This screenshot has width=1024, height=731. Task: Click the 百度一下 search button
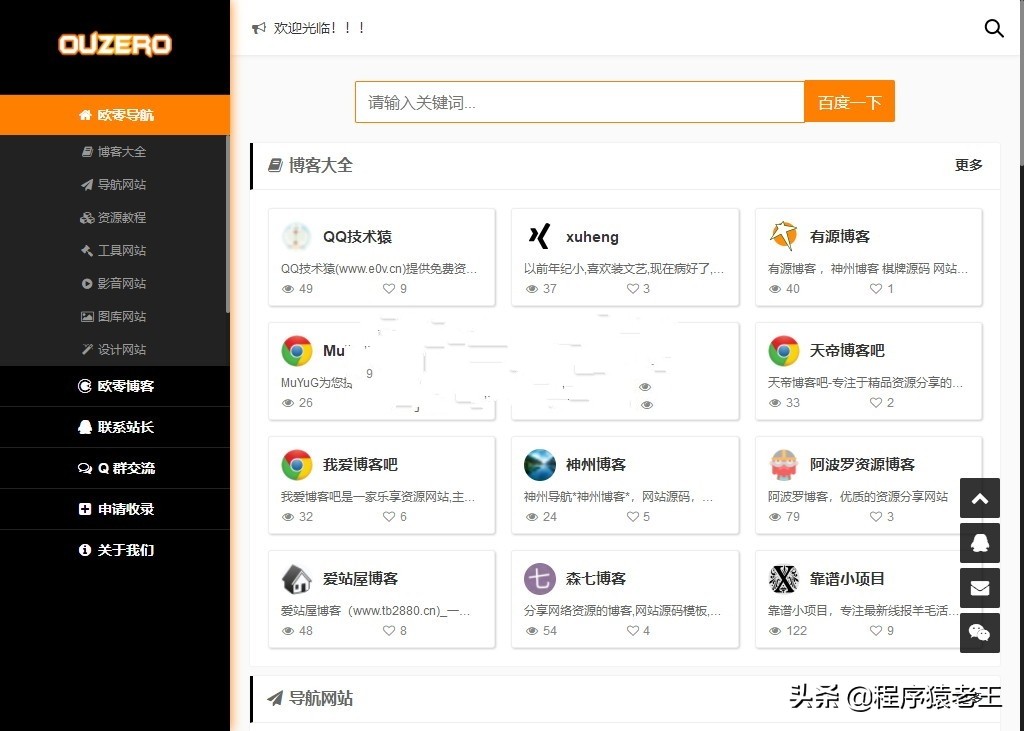pyautogui.click(x=850, y=101)
